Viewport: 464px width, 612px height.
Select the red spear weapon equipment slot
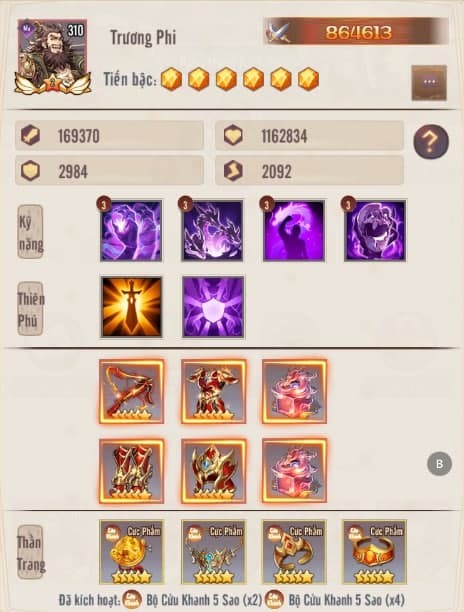pos(132,391)
